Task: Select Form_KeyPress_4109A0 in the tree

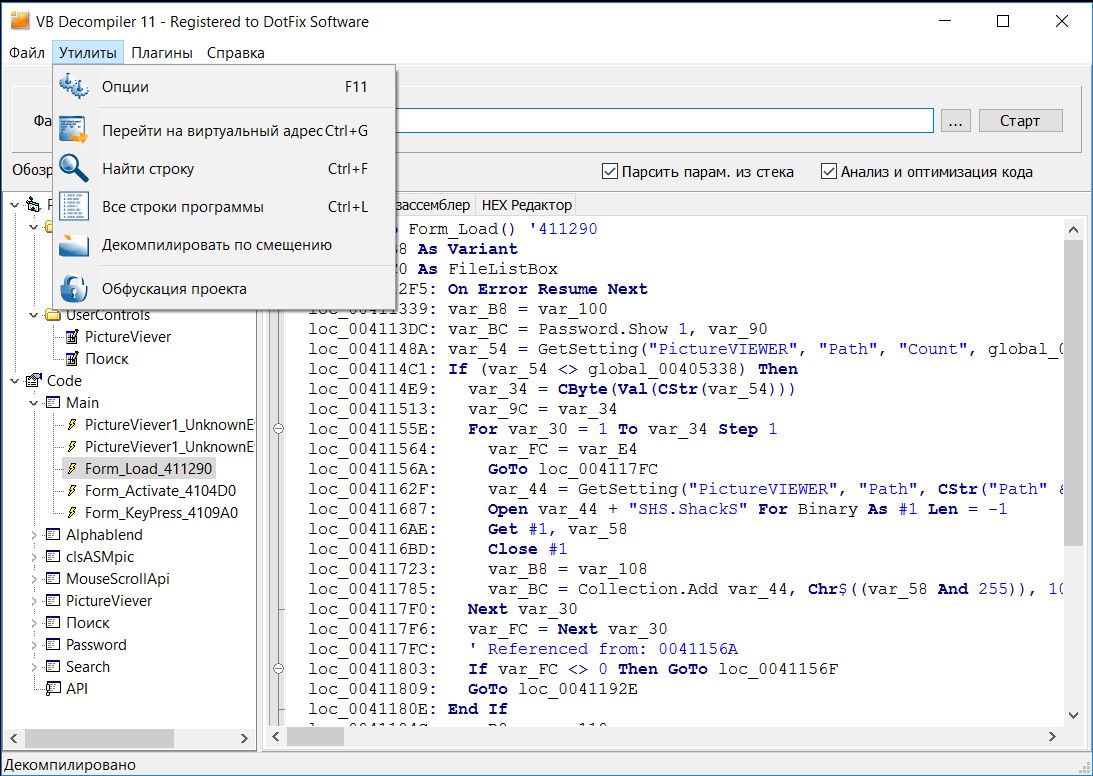Action: [x=160, y=513]
